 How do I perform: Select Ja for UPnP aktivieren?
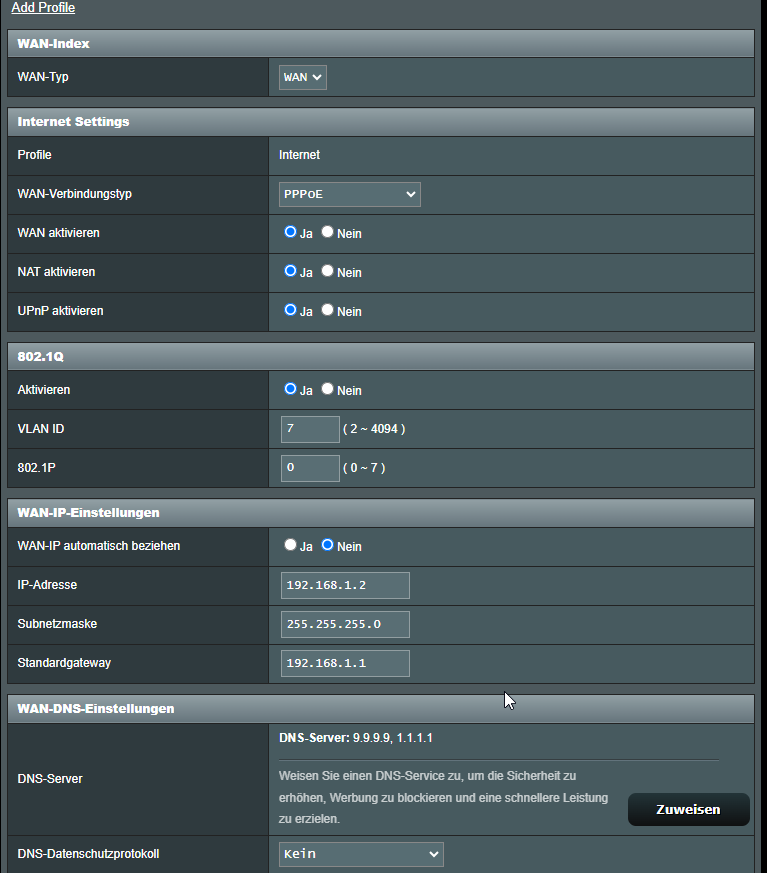click(x=290, y=310)
